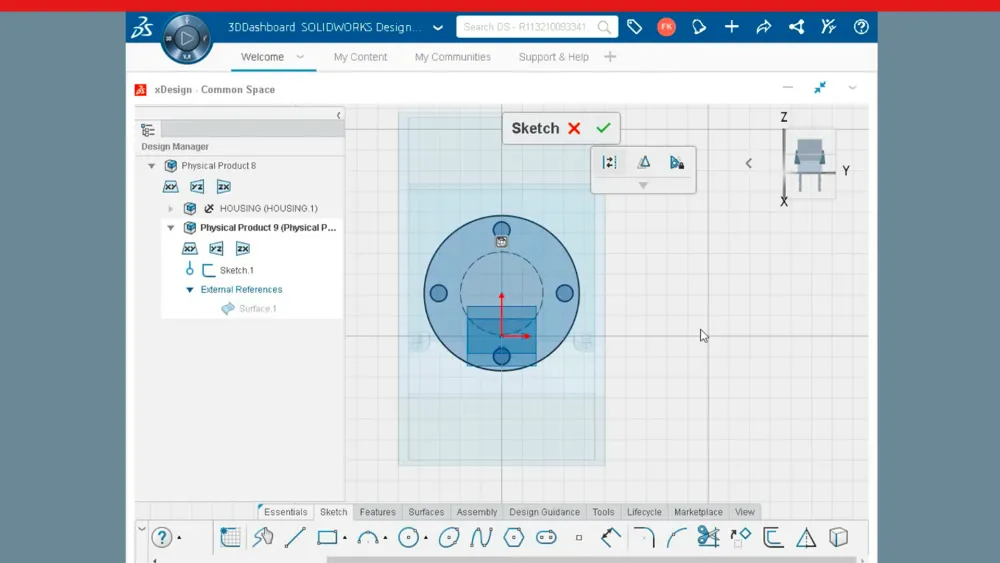Click the 3D box icon in toolbar
Screen dimensions: 1000x563
839,537
